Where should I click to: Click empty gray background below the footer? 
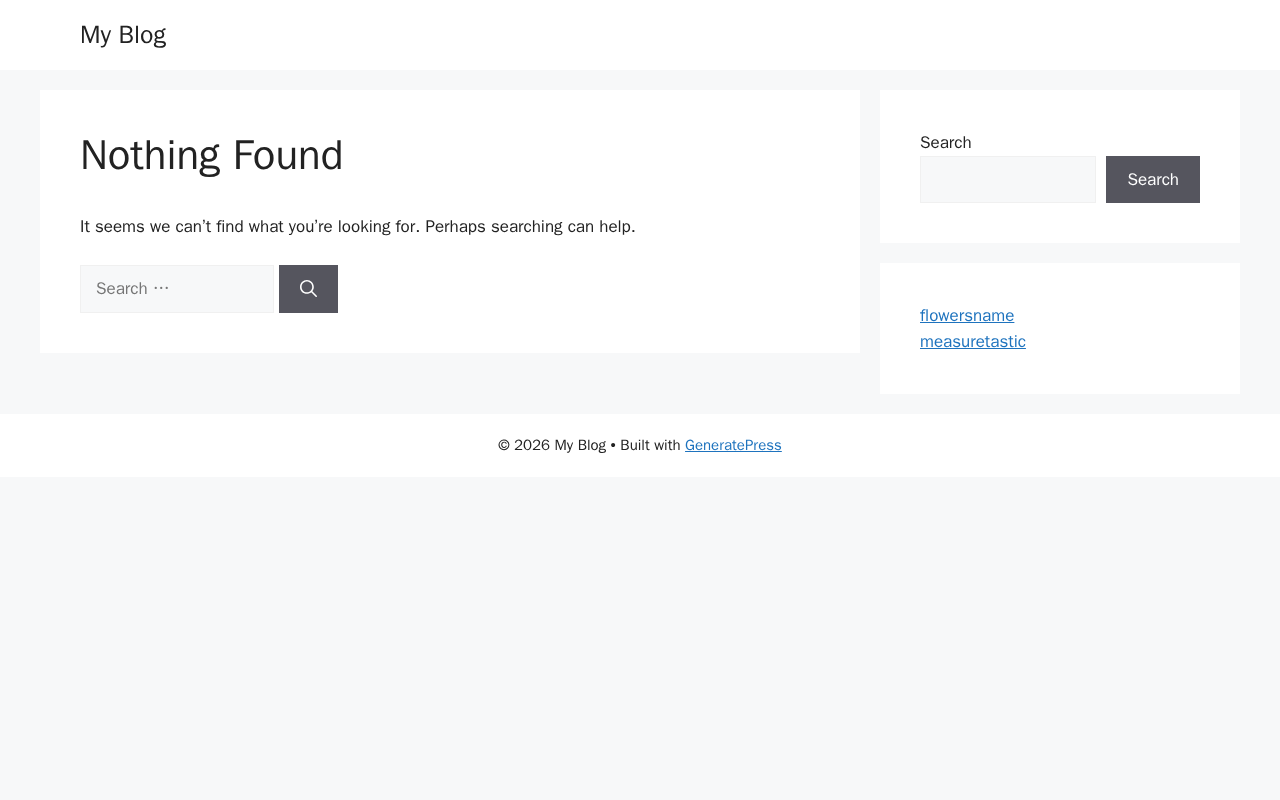640,640
